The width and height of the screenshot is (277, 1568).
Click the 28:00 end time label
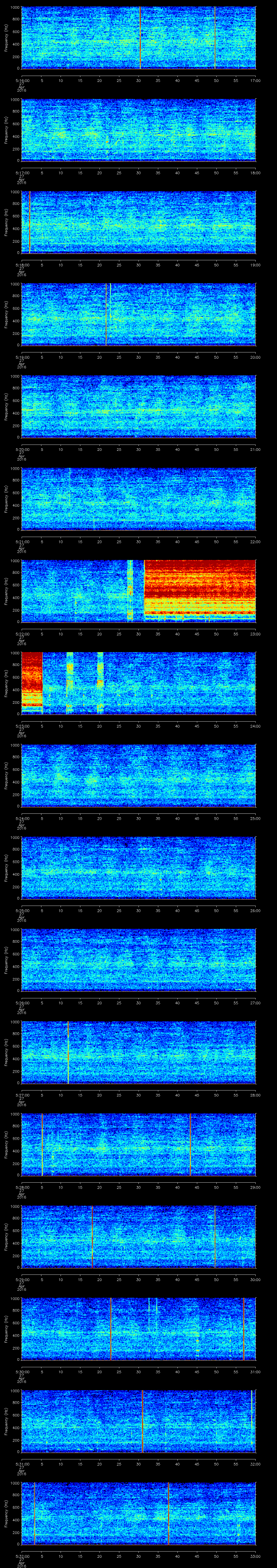pyautogui.click(x=256, y=1095)
